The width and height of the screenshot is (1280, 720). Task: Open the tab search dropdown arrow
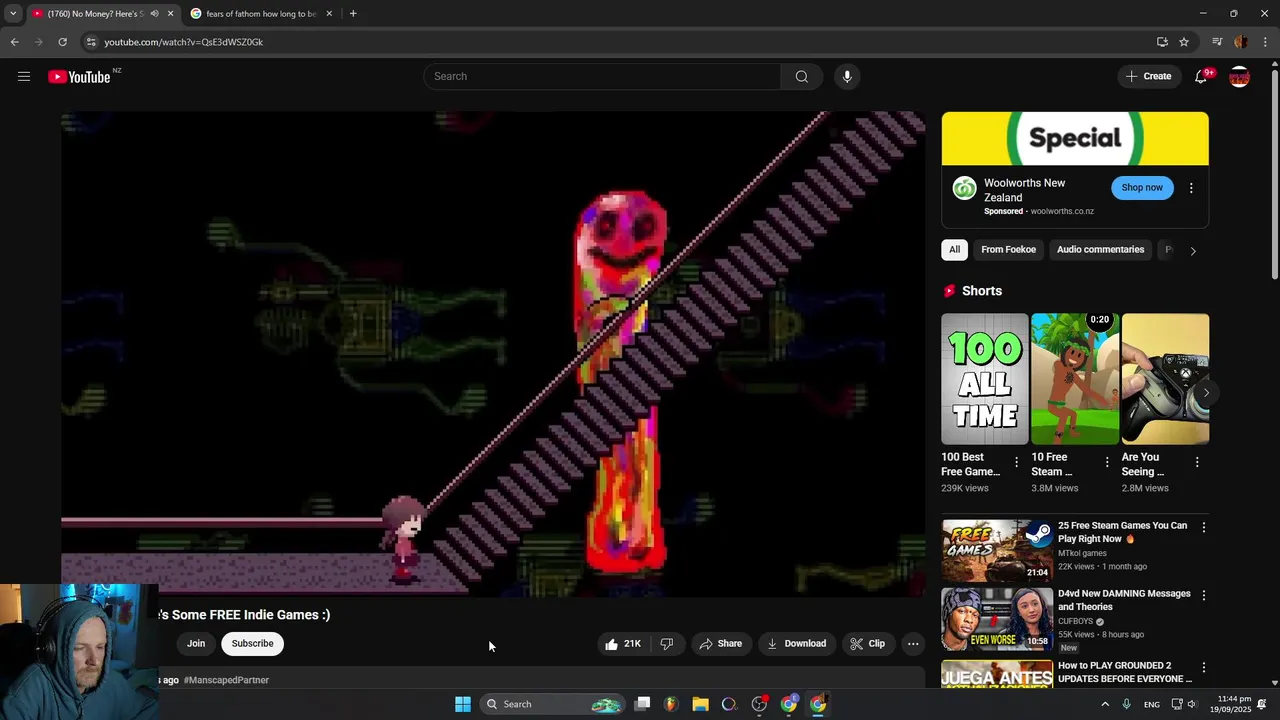pos(13,14)
